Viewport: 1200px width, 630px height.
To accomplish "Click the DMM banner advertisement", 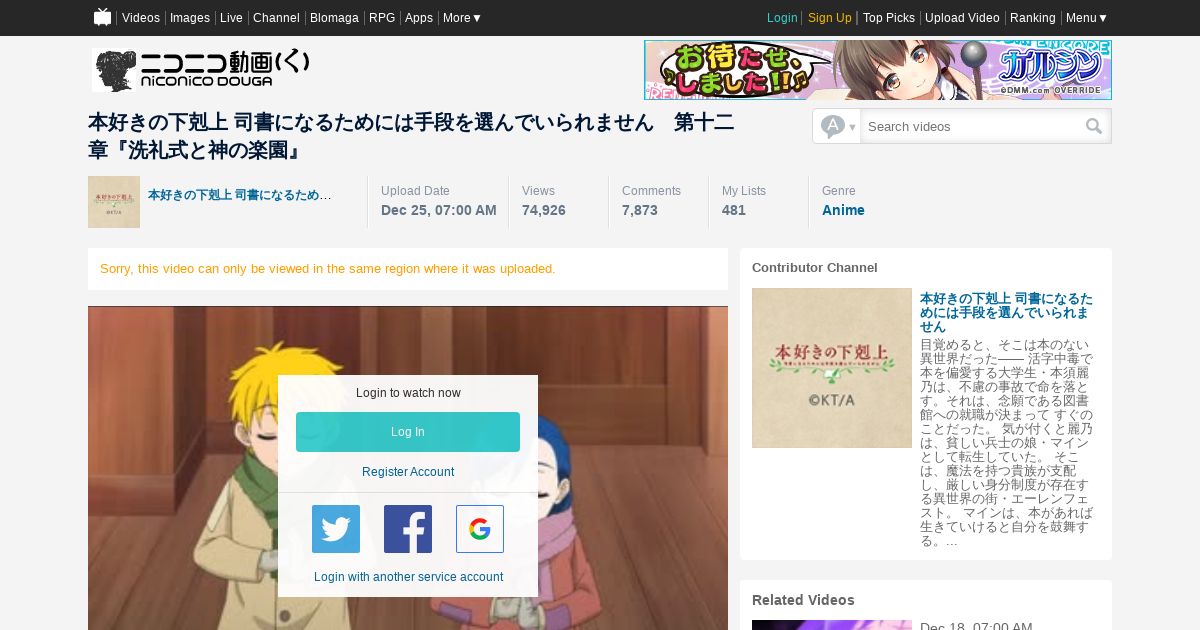I will coord(878,70).
